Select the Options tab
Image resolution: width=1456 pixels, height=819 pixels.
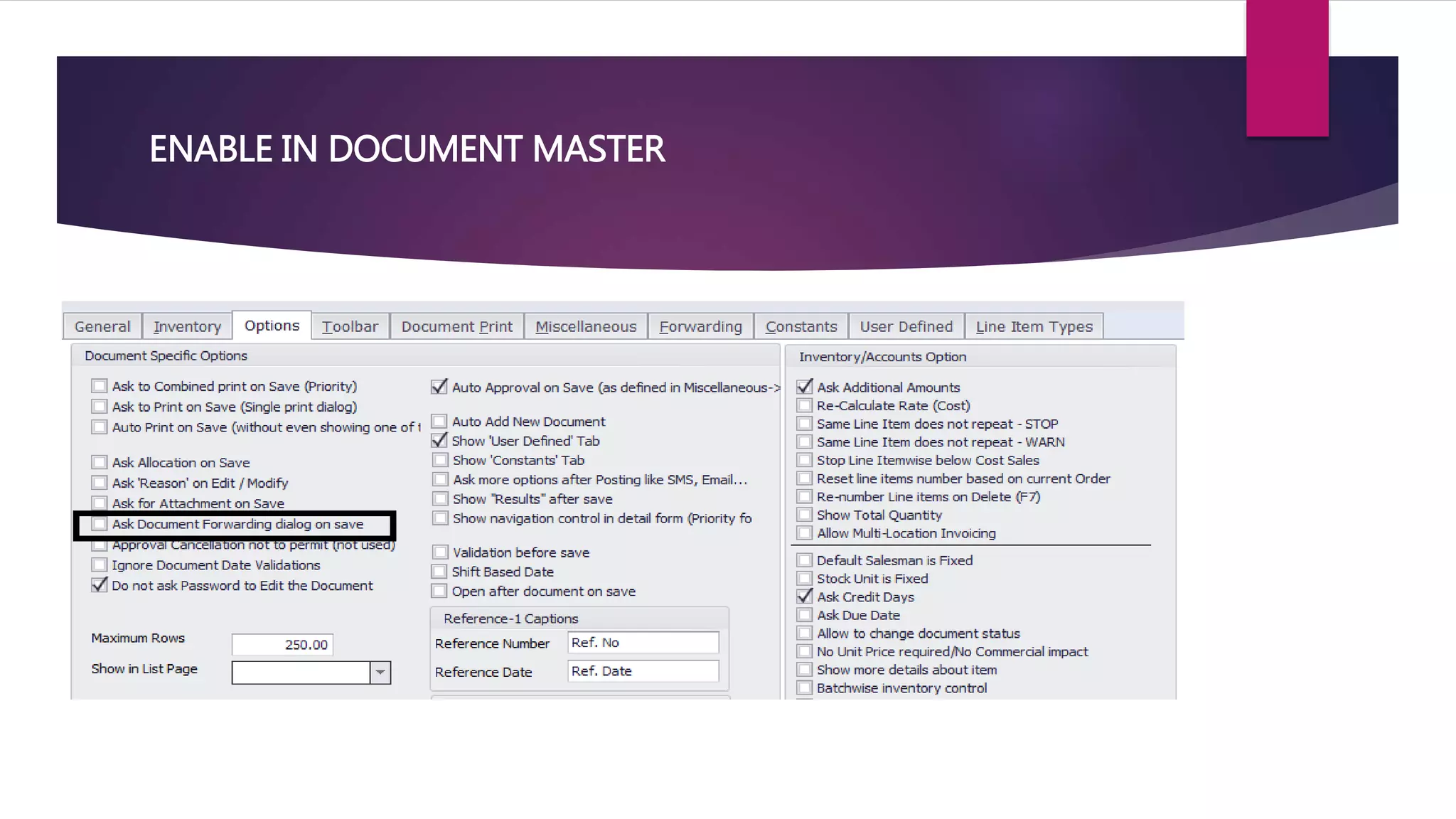(x=272, y=326)
